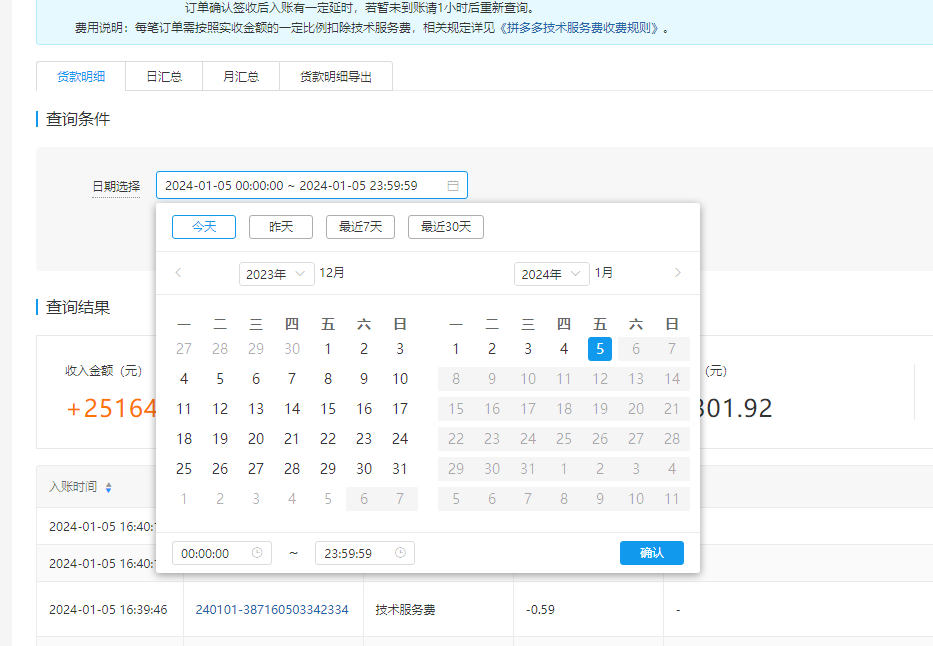Expand the 2024年 year dropdown
The width and height of the screenshot is (933, 646).
pyautogui.click(x=551, y=274)
